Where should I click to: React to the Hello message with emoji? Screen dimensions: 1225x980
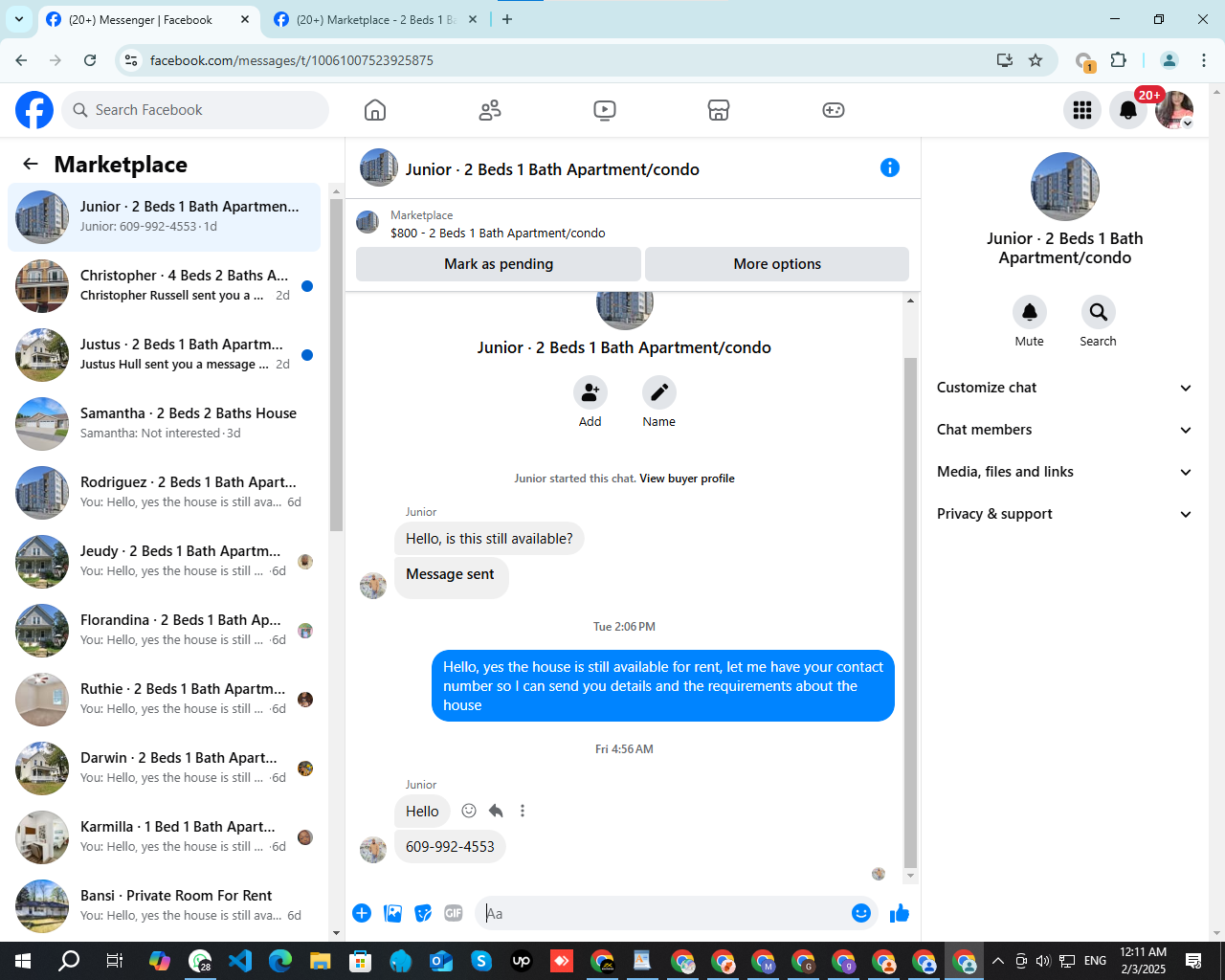tap(469, 811)
